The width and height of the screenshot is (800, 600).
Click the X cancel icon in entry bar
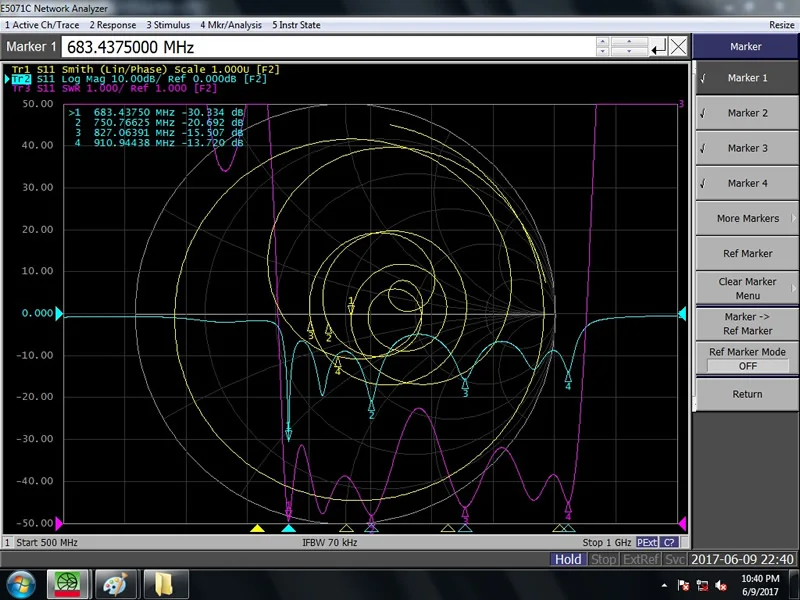click(x=679, y=47)
